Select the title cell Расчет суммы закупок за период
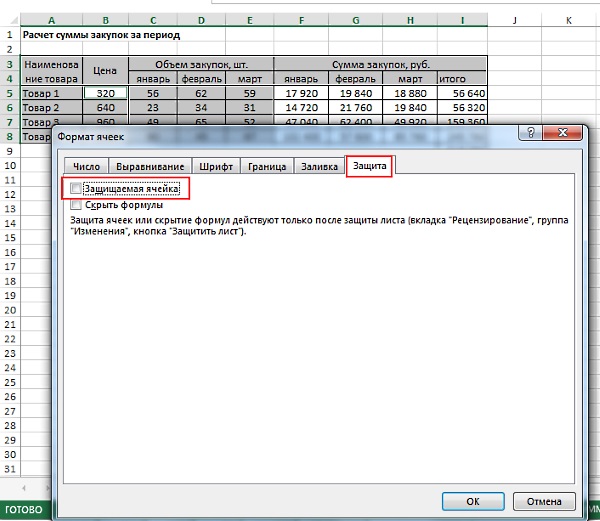600x521 pixels. [x=100, y=35]
